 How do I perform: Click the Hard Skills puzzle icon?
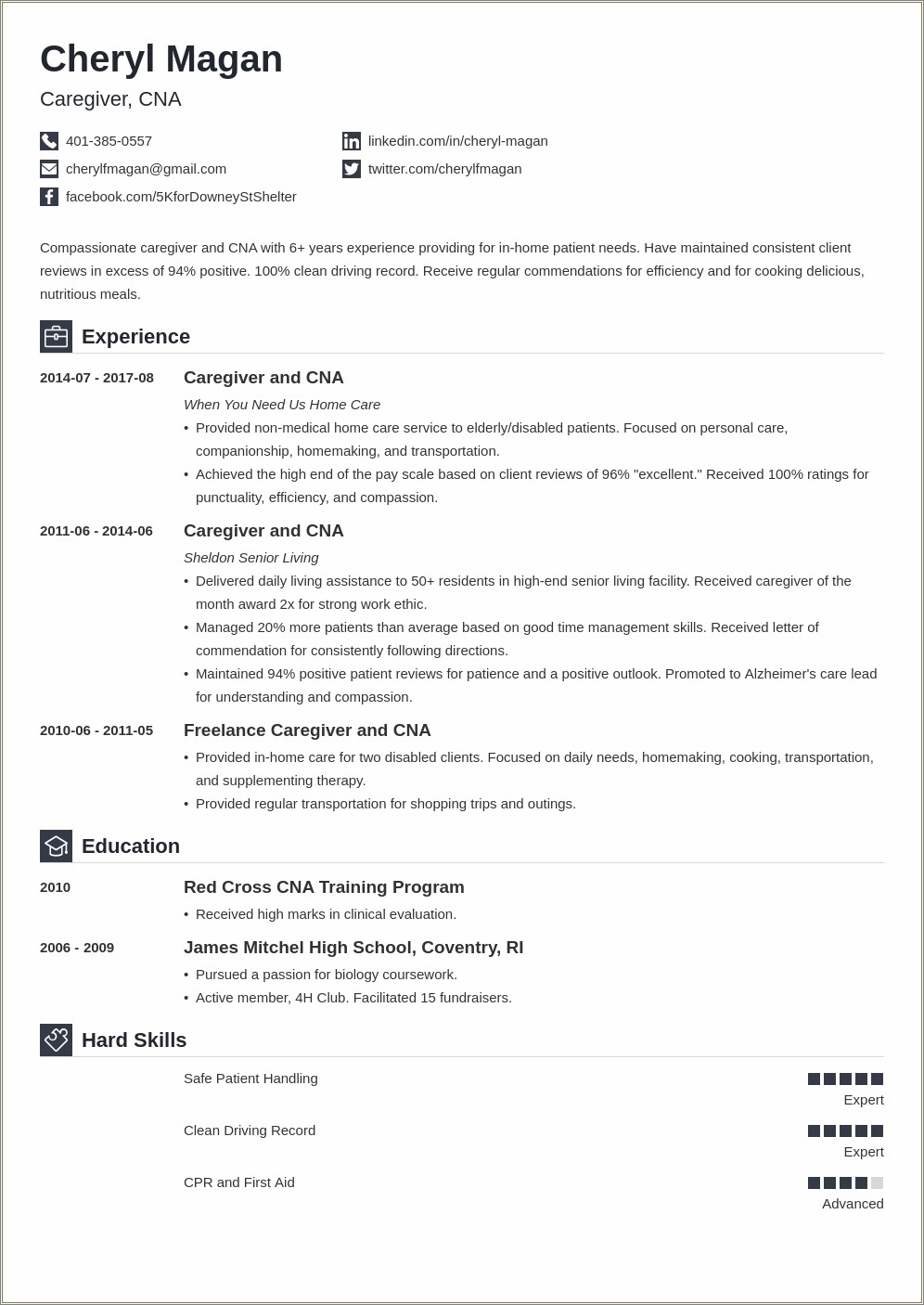pos(56,1040)
